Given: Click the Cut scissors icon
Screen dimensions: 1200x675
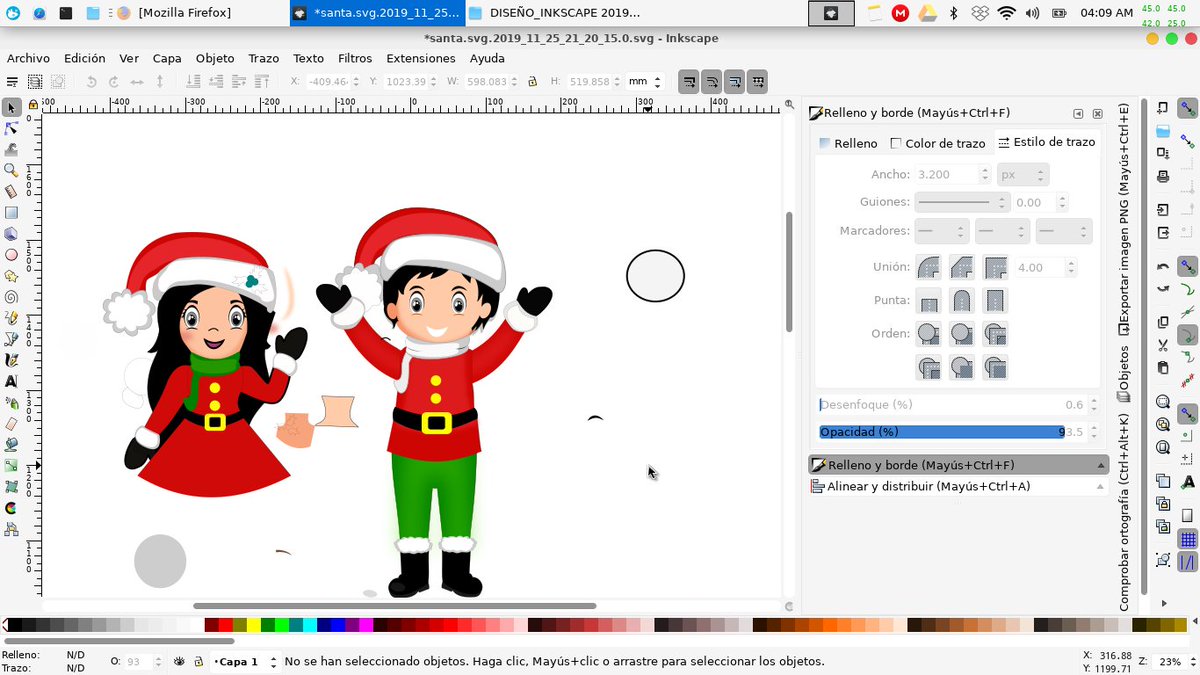Looking at the screenshot, I should pyautogui.click(x=1163, y=345).
